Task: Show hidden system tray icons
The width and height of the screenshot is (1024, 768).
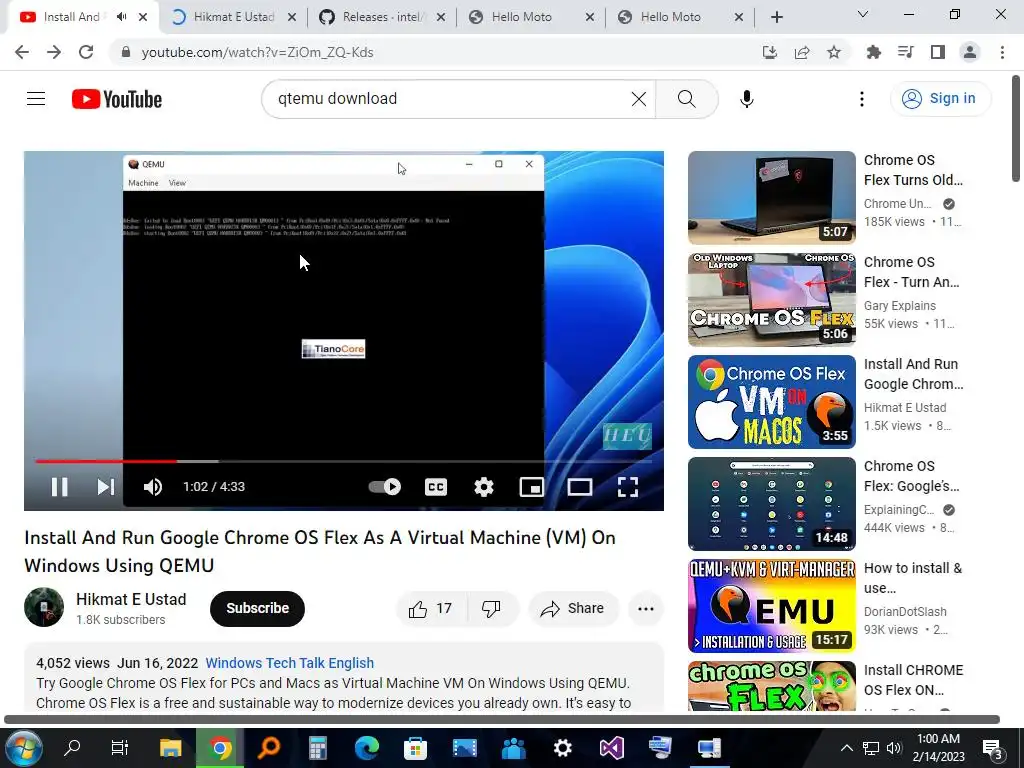Action: tap(846, 748)
